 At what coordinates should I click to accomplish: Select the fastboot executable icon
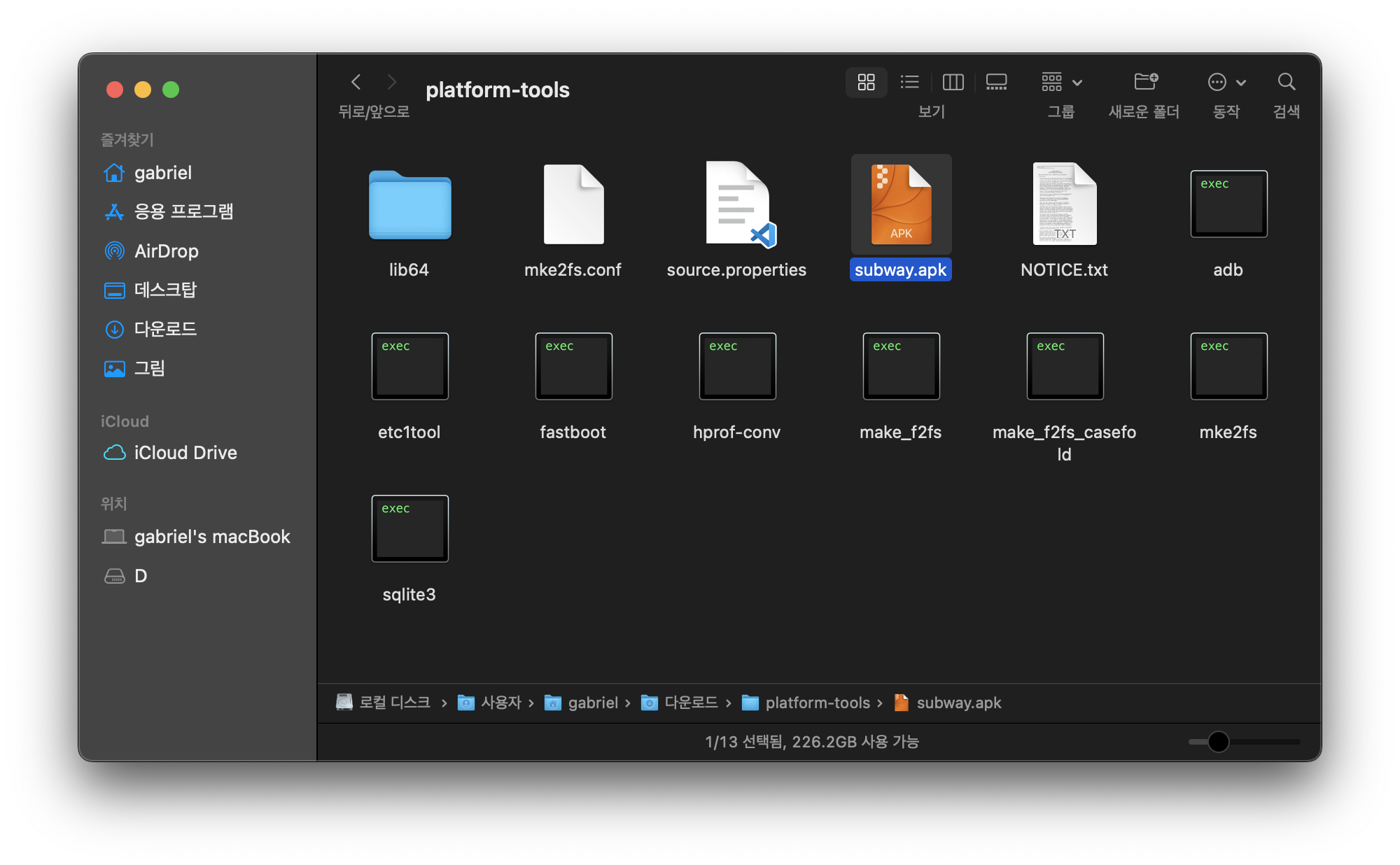[573, 367]
